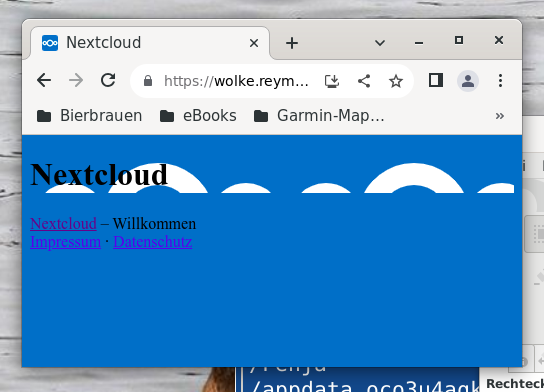Open the user profile avatar
544x392 pixels.
pyautogui.click(x=468, y=81)
